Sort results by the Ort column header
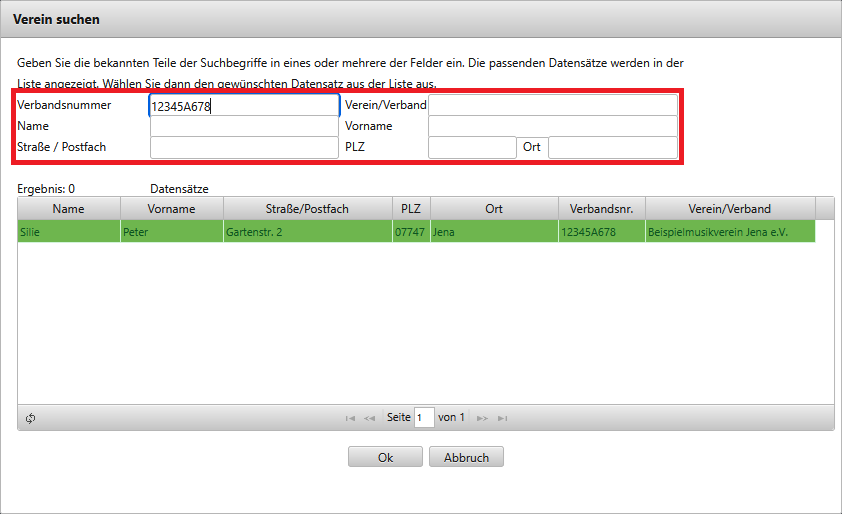The height and width of the screenshot is (514, 842). (x=493, y=209)
